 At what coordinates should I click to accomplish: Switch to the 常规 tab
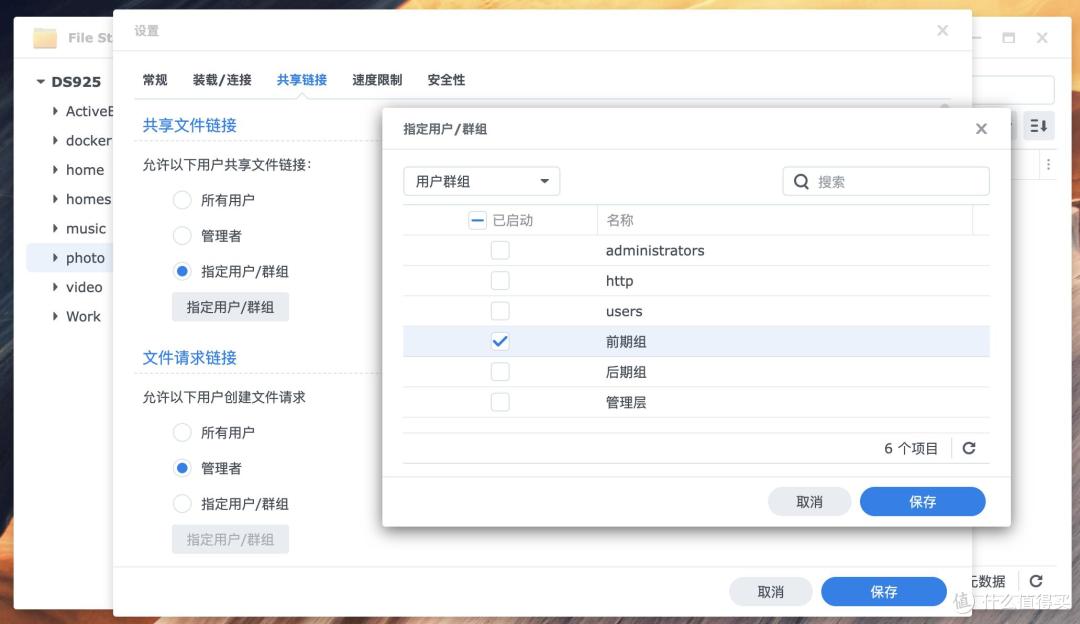tap(155, 80)
